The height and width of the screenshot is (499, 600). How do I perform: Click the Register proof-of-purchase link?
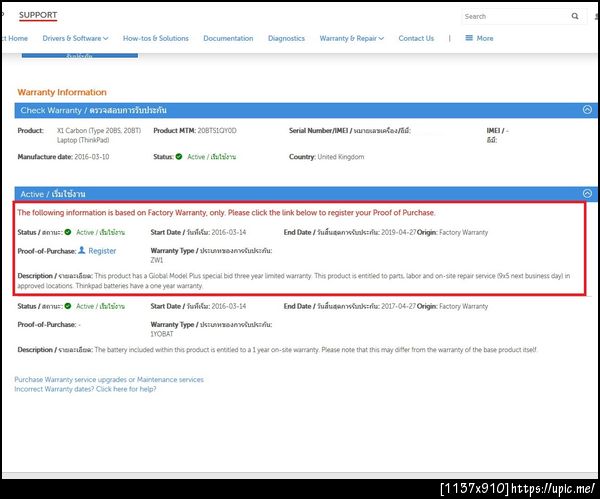pos(102,251)
